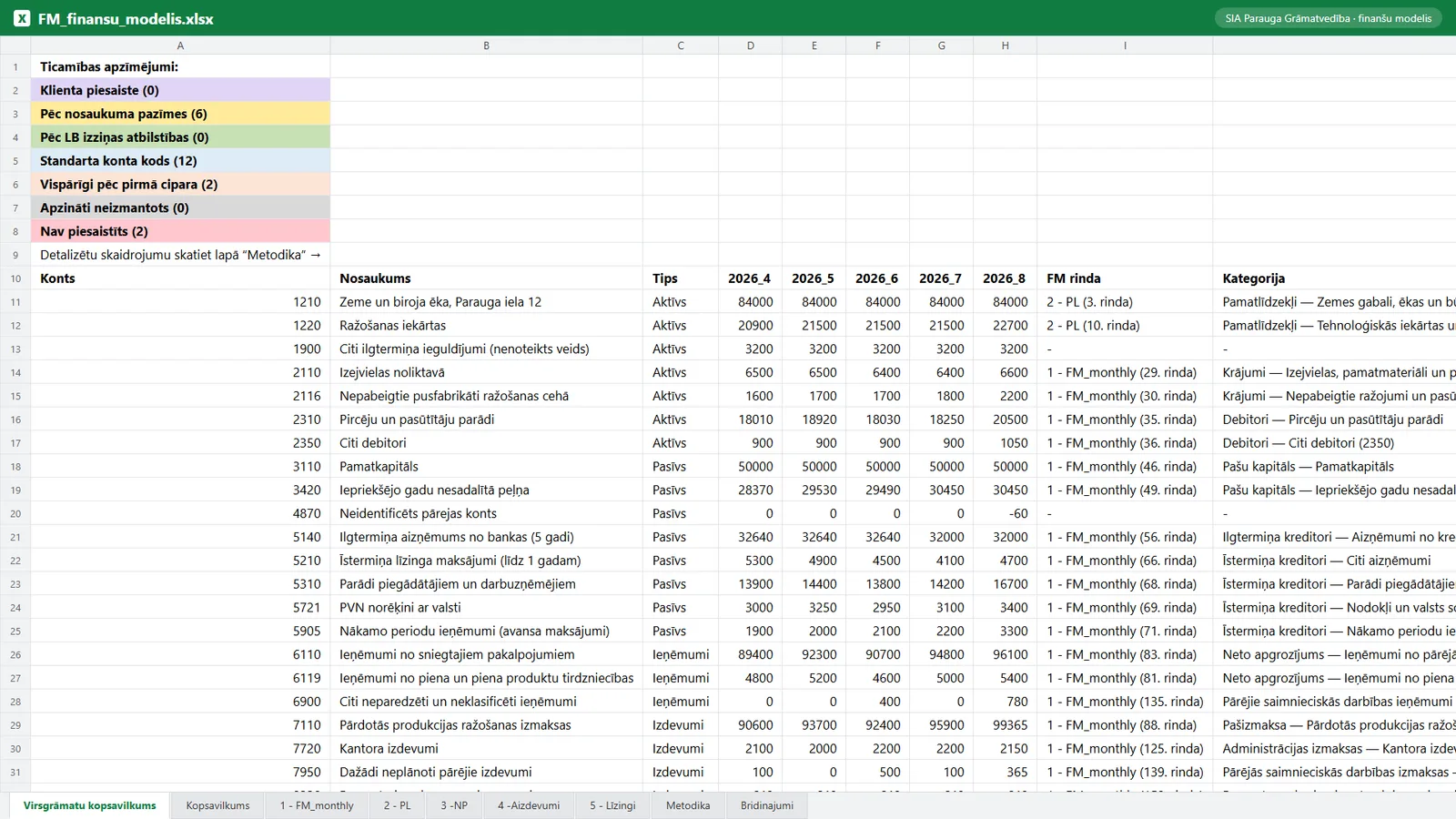Click 'Parādi piegādātājiem un darbuzņēmējiem' cell
This screenshot has height=819, width=1456.
coord(487,584)
